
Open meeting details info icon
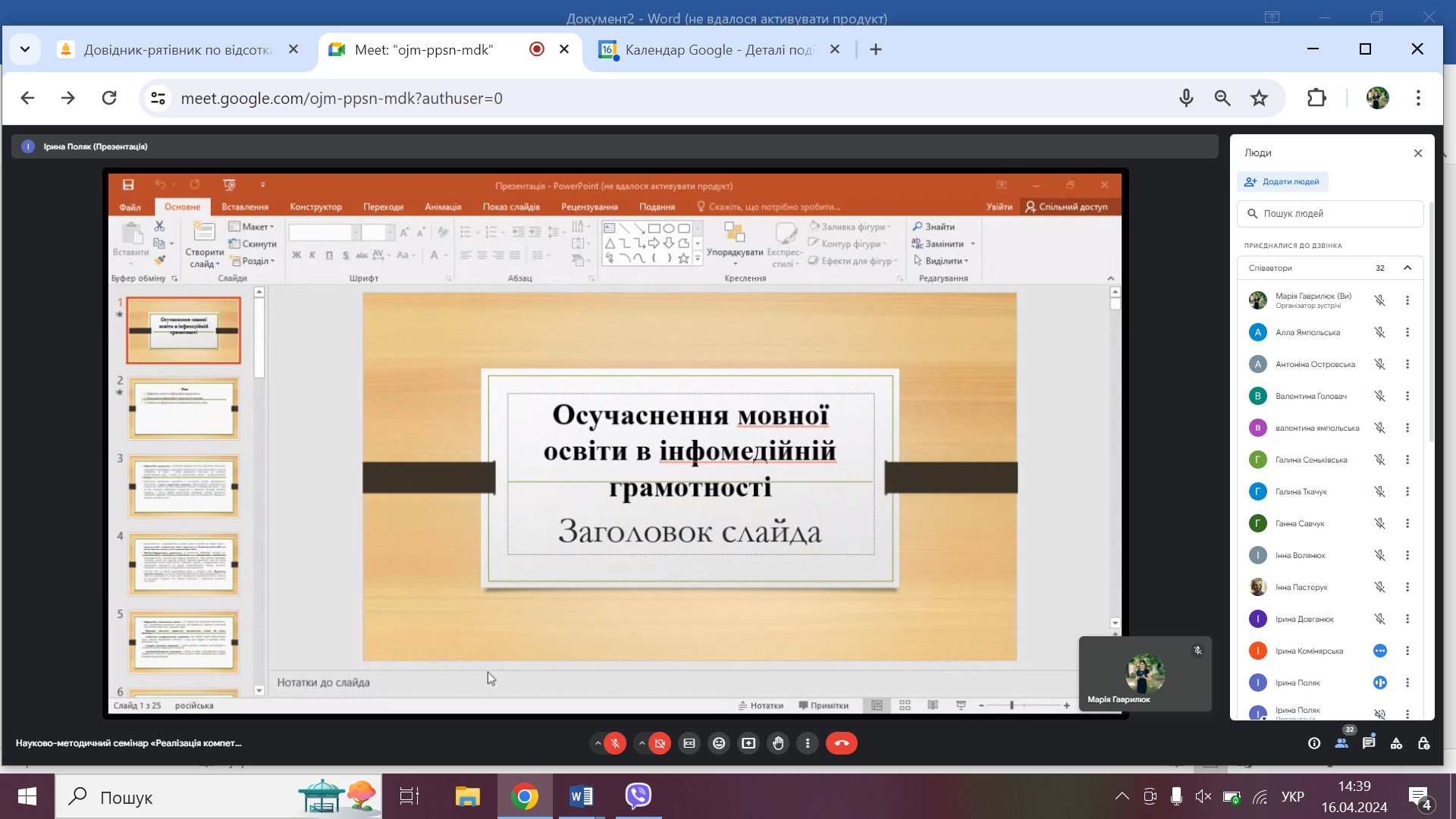tap(1314, 743)
